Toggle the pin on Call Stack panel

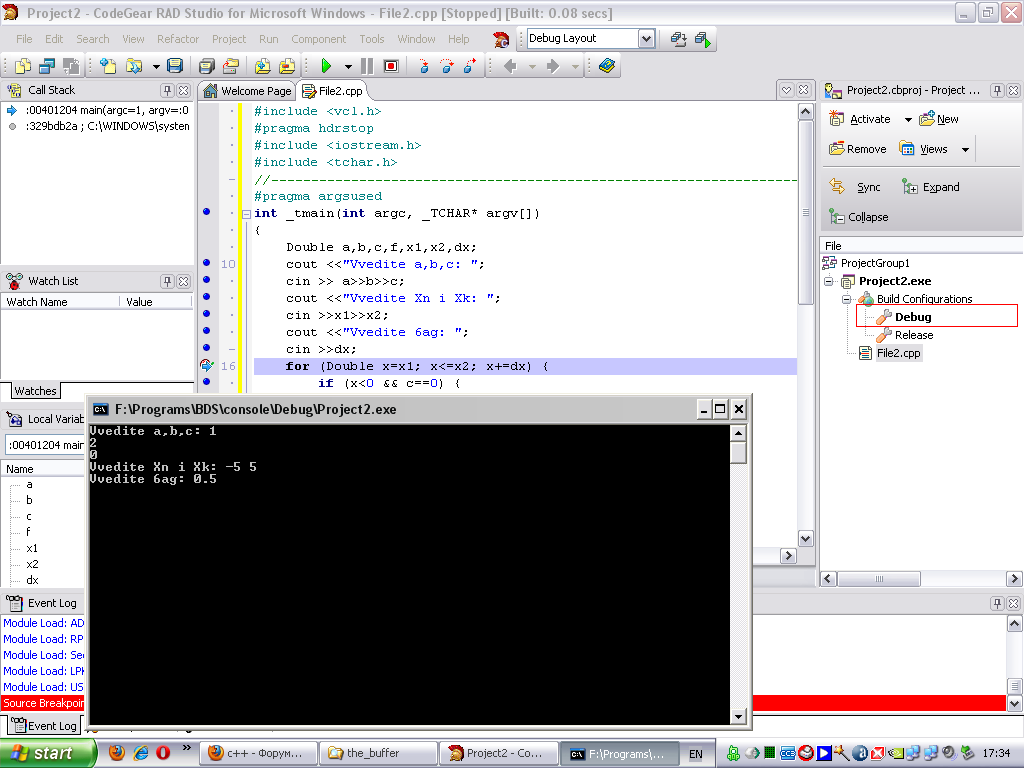[168, 90]
